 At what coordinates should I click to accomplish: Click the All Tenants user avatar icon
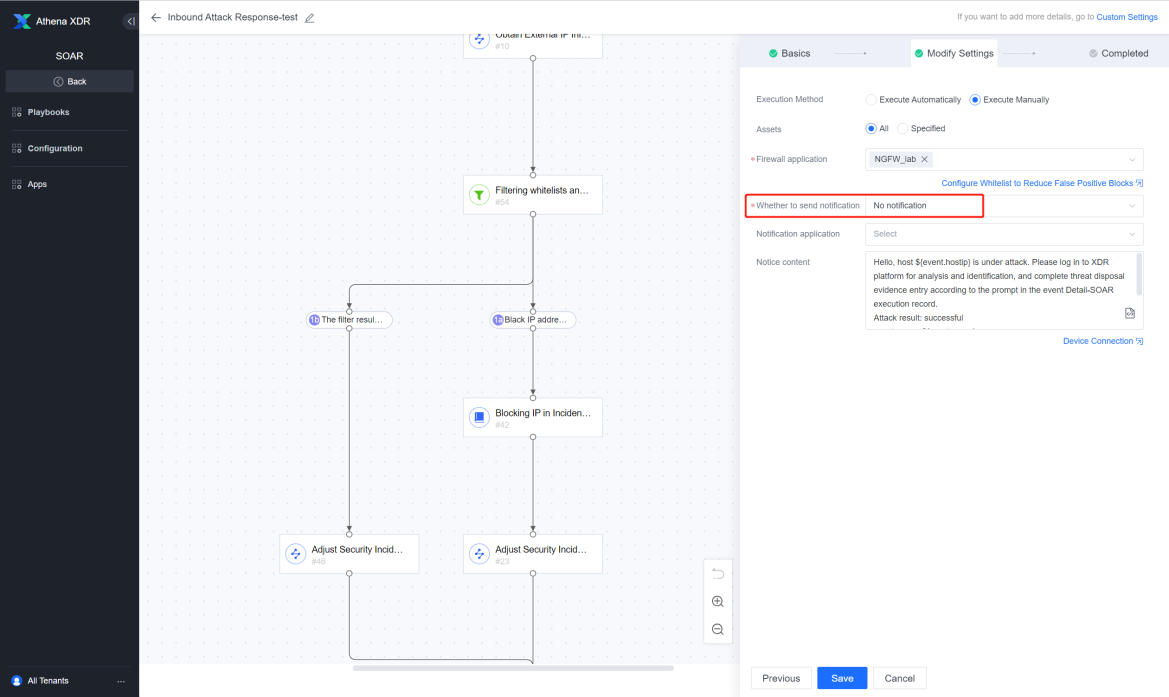(x=16, y=681)
